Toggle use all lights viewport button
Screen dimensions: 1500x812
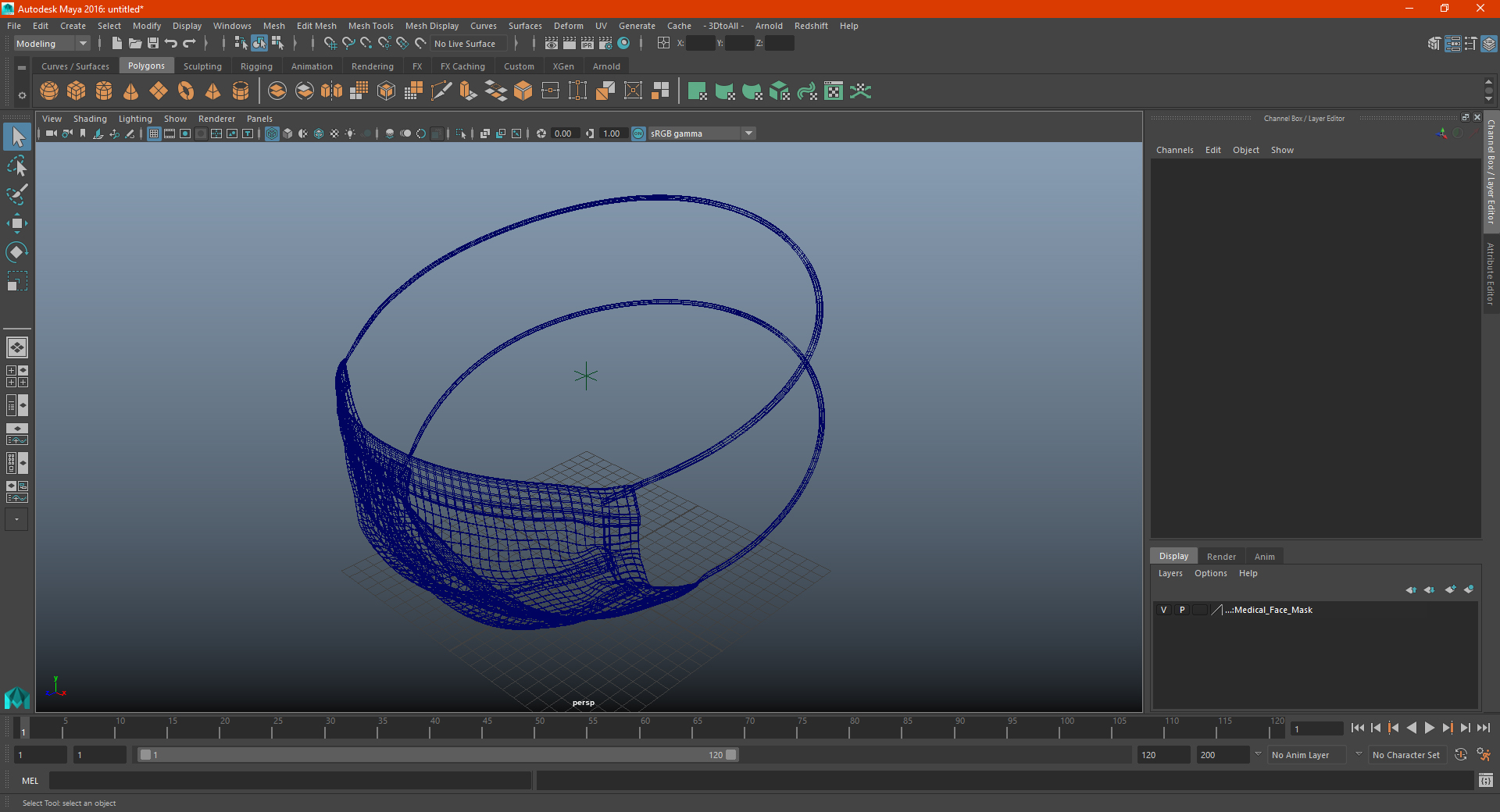pyautogui.click(x=350, y=134)
